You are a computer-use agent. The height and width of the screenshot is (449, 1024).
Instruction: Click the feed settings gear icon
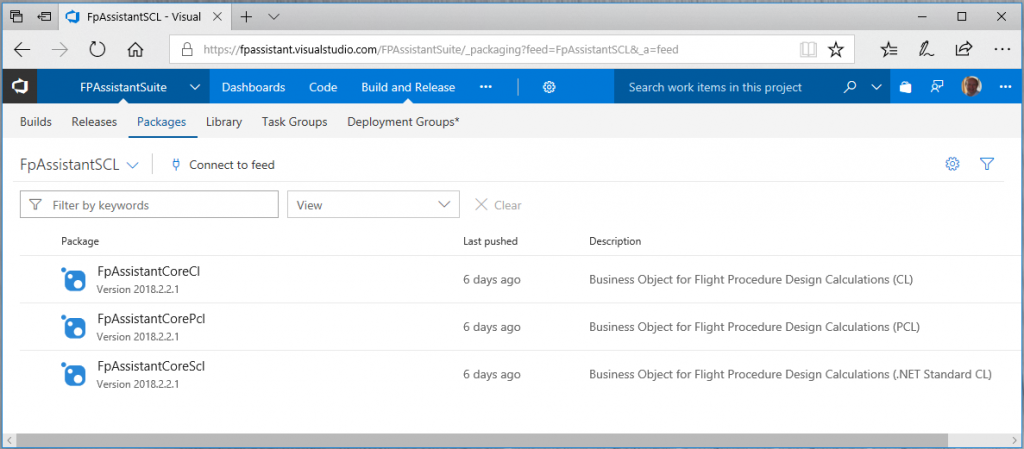pyautogui.click(x=952, y=164)
